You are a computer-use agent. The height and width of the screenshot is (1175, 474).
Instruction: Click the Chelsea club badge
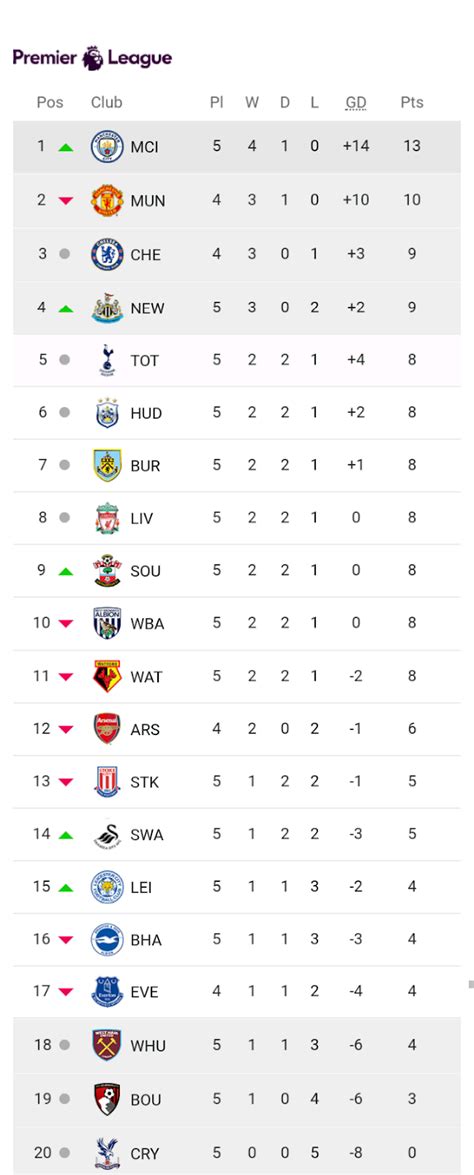tap(107, 254)
